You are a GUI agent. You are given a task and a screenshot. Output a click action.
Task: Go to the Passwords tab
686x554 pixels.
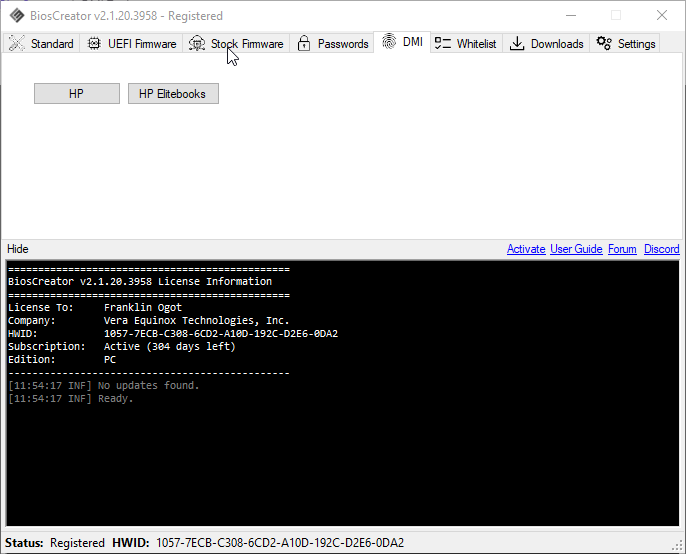(332, 43)
